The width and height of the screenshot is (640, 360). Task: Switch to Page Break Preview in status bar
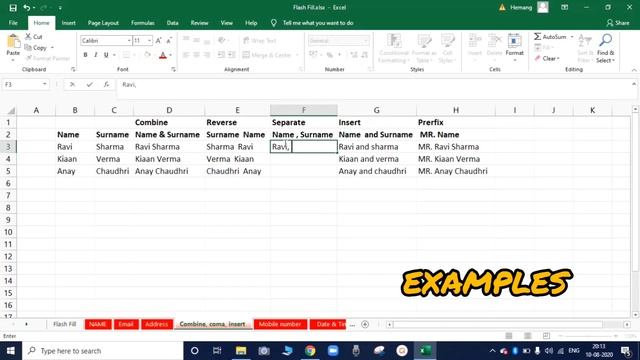pos(546,336)
